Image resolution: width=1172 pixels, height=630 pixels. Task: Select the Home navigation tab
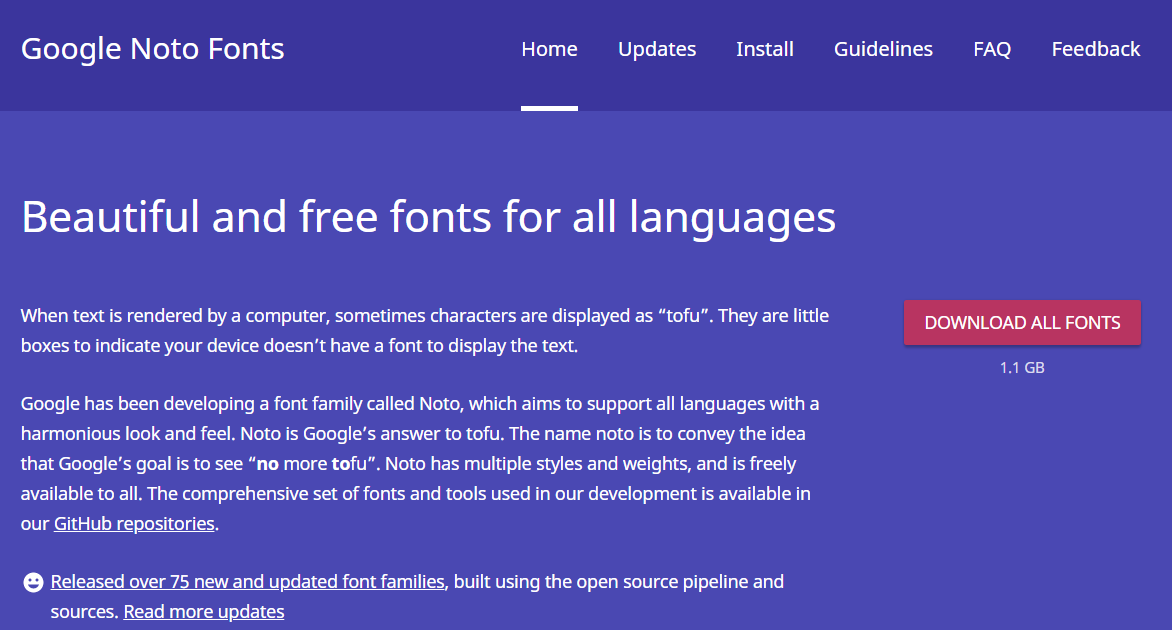549,49
